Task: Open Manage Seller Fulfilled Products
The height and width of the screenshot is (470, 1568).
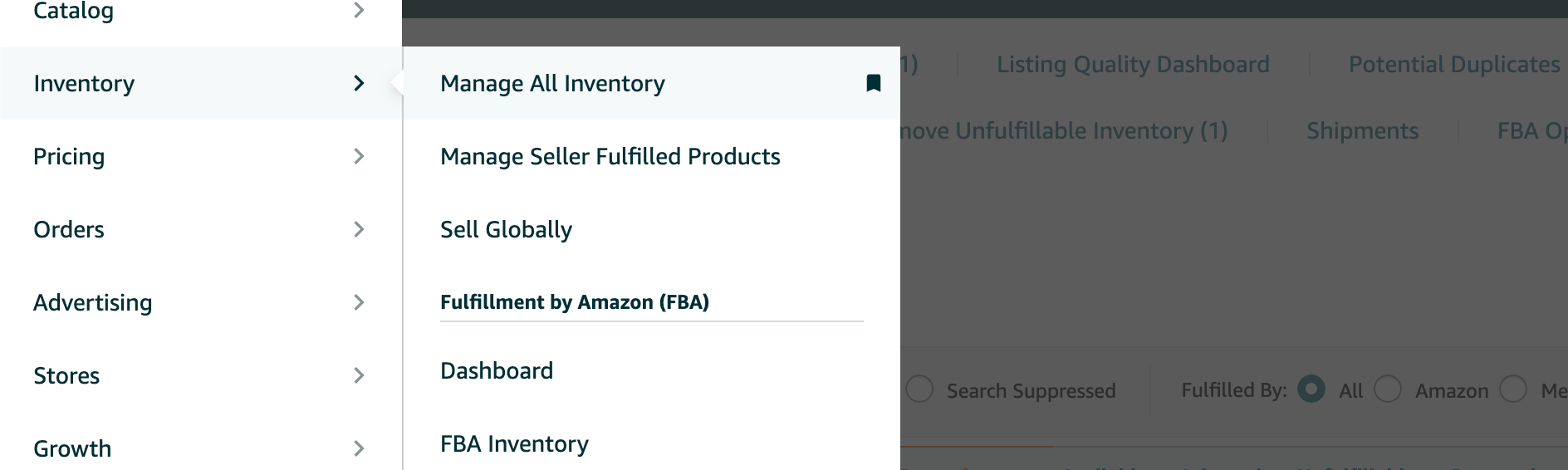Action: click(x=610, y=156)
